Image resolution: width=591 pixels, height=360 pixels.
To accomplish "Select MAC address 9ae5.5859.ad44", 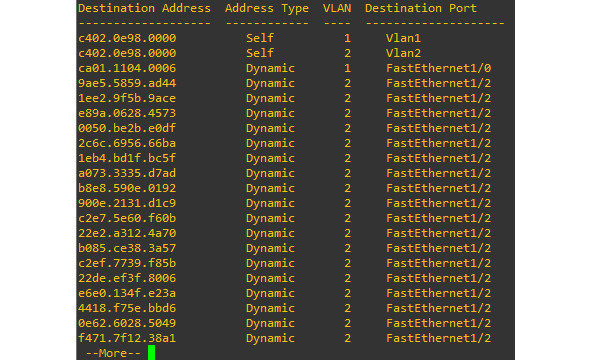I will point(127,83).
